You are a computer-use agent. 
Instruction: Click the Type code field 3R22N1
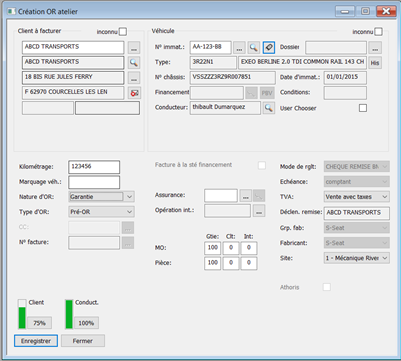tap(213, 63)
